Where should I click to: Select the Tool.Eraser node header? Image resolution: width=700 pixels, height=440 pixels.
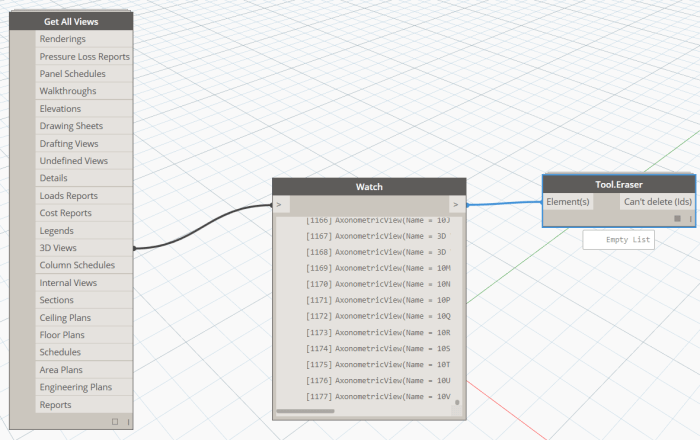coord(618,183)
